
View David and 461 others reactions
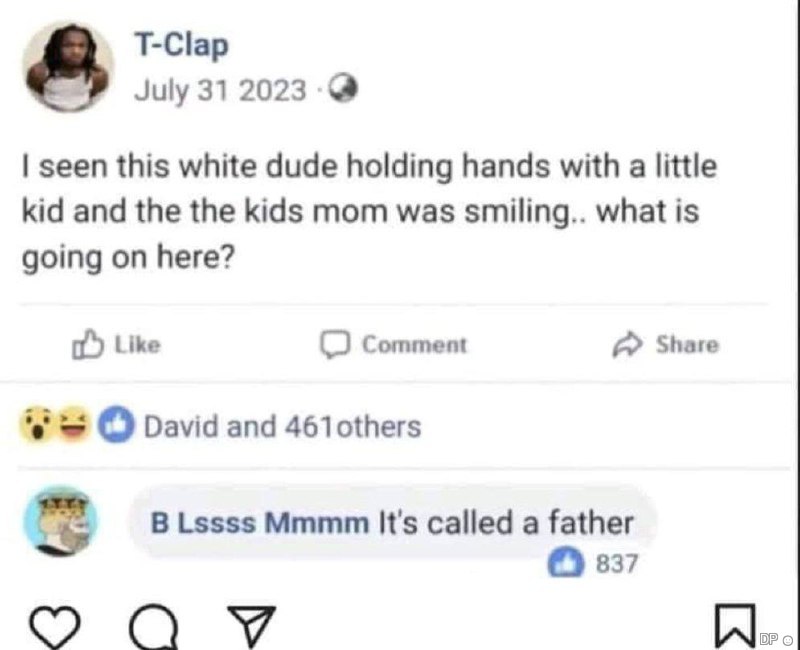coord(282,427)
